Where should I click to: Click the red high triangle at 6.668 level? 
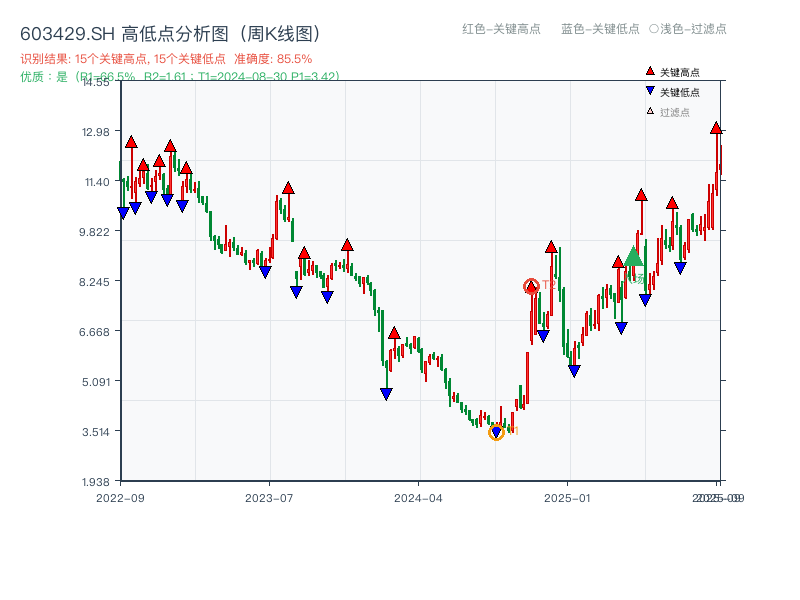(x=394, y=333)
